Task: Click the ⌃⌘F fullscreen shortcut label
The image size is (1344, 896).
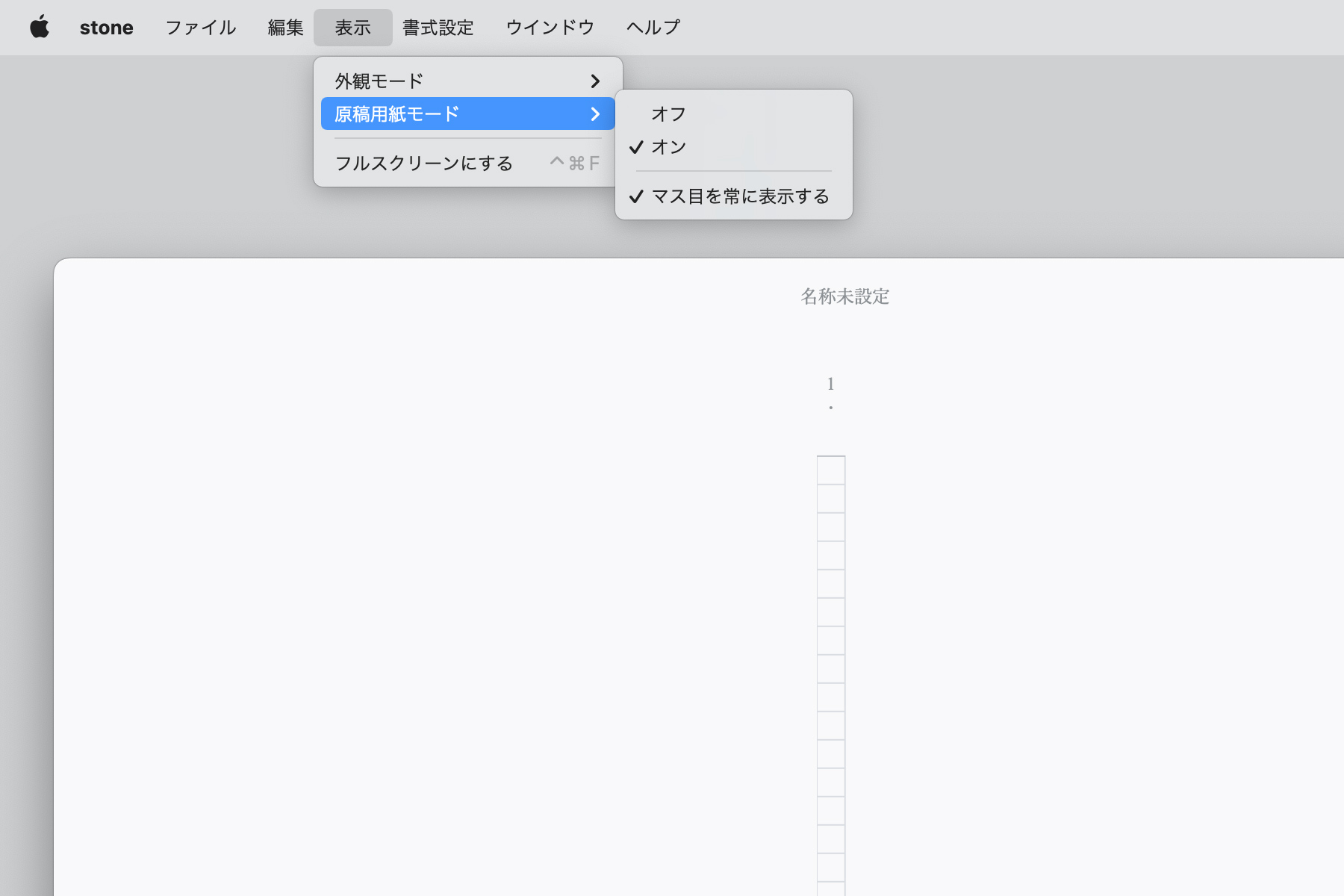Action: coord(574,163)
